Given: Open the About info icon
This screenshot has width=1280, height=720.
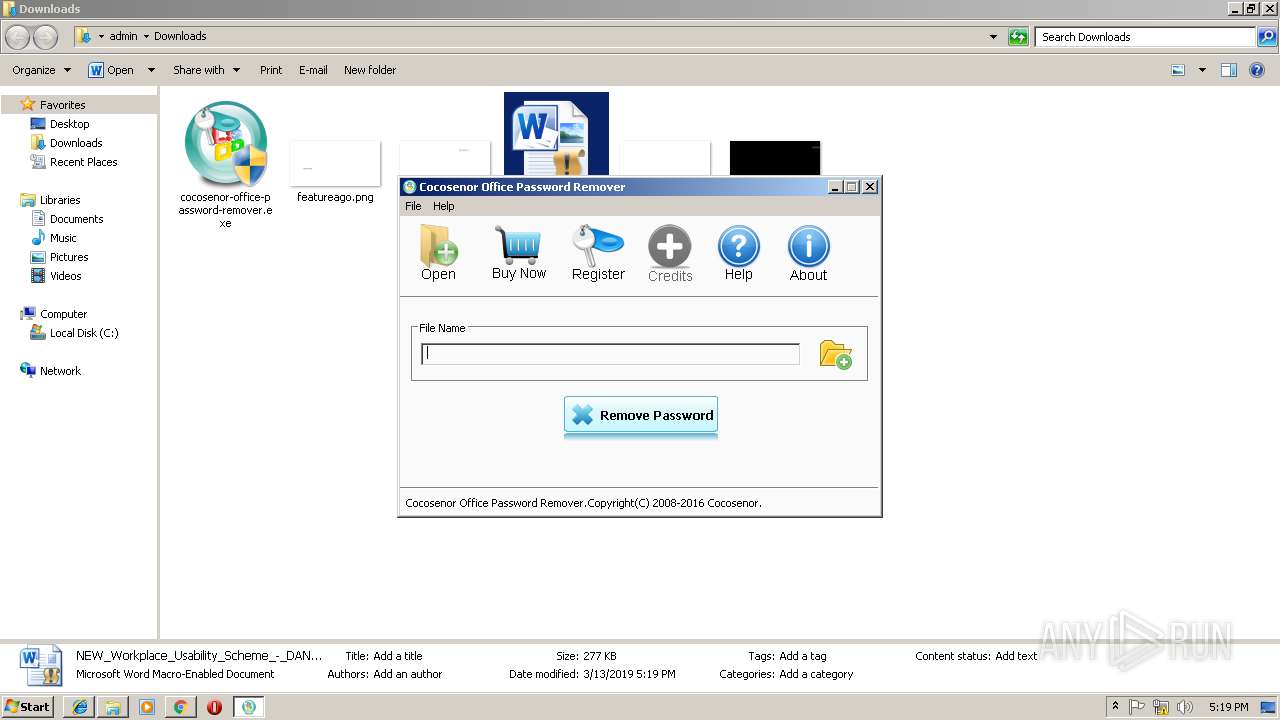Looking at the screenshot, I should tap(808, 253).
